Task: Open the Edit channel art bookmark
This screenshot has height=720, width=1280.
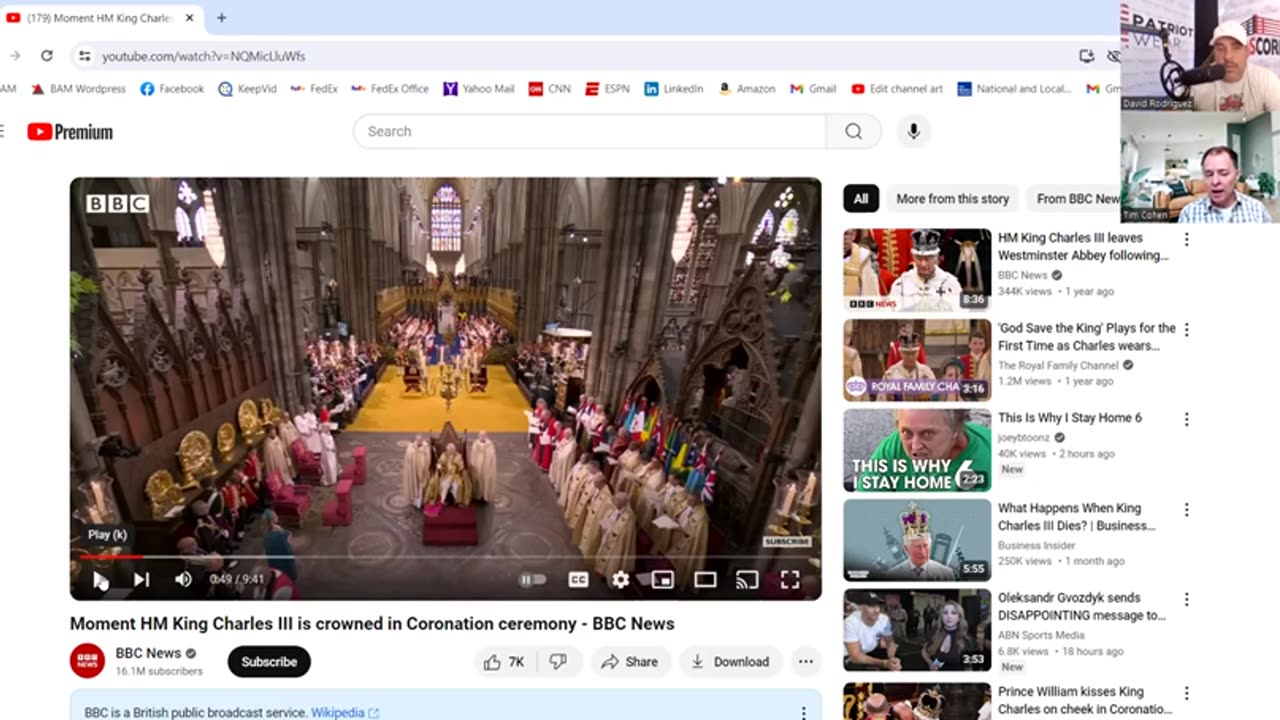Action: coord(897,89)
